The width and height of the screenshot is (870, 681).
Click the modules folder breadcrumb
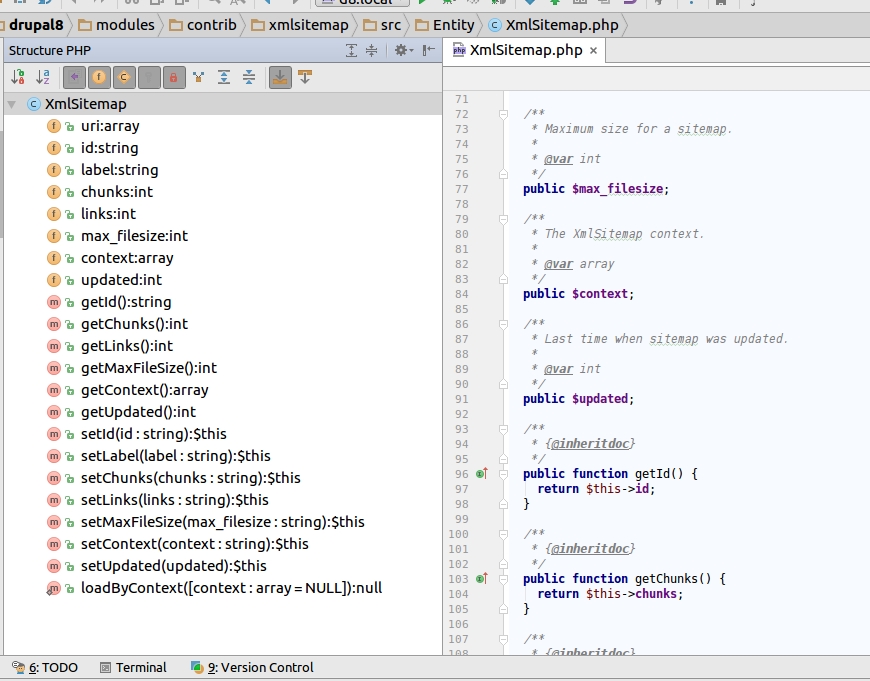[x=117, y=25]
